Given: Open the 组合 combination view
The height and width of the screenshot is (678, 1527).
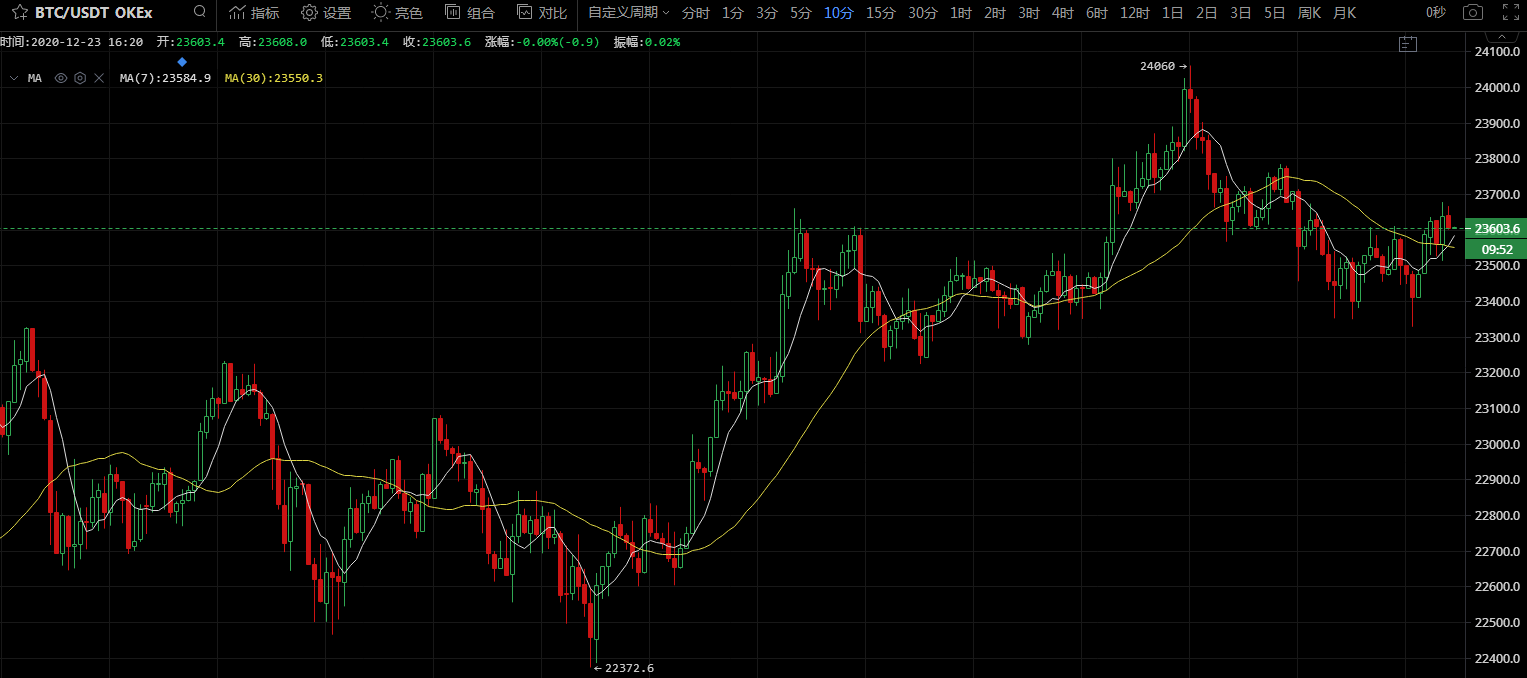Looking at the screenshot, I should pos(469,13).
